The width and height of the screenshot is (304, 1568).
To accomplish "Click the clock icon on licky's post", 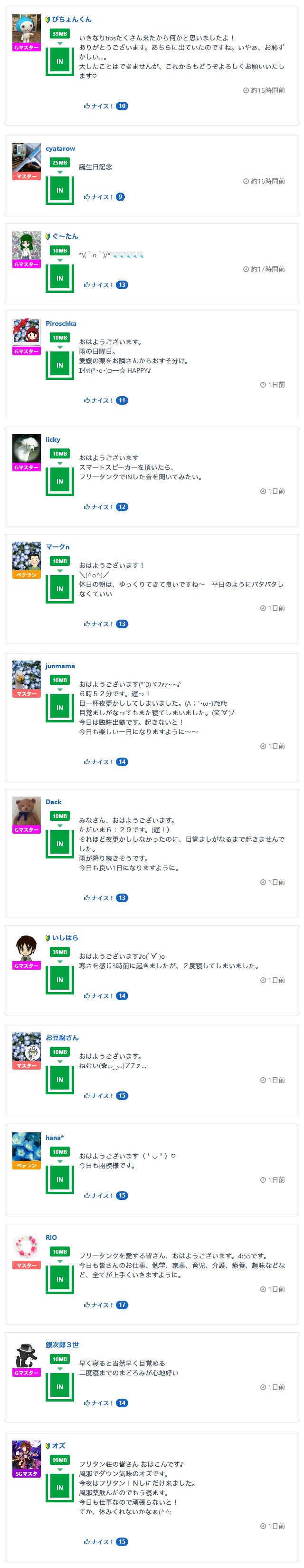I will [x=263, y=491].
